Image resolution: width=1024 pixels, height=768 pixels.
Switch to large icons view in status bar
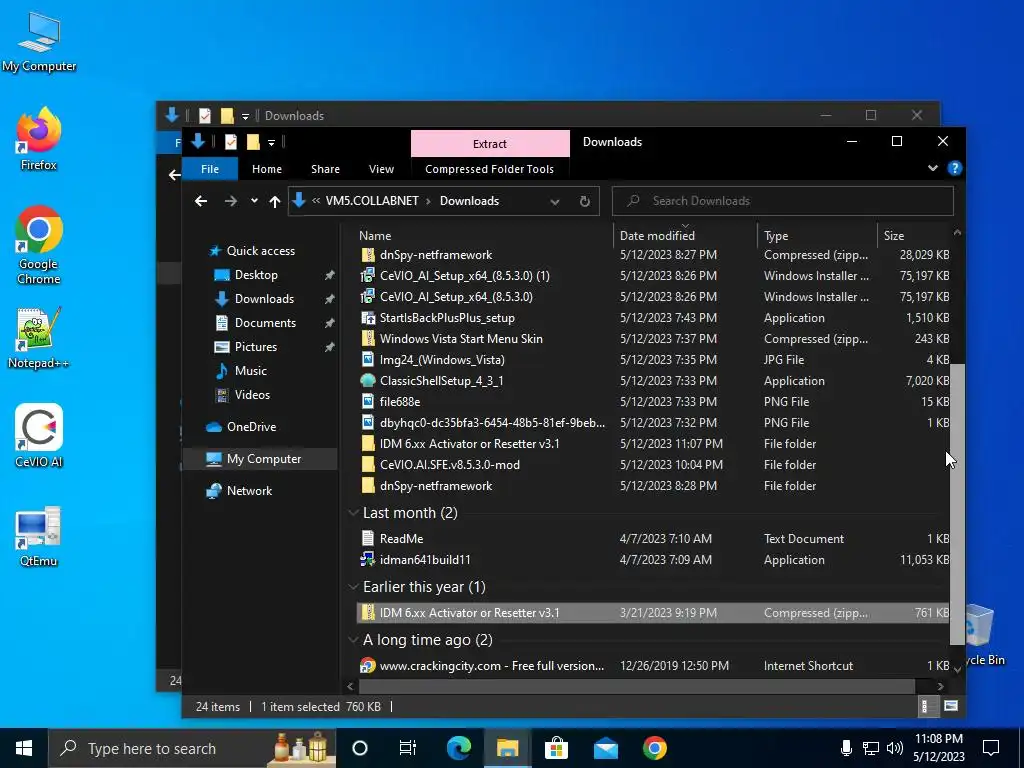(x=951, y=706)
